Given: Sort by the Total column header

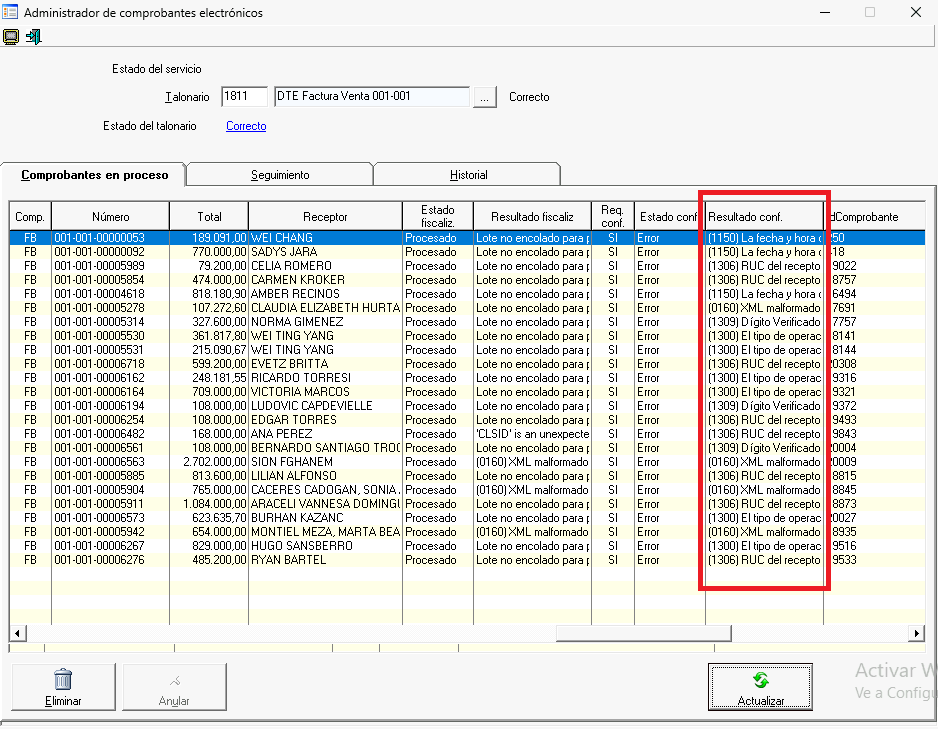Looking at the screenshot, I should click(x=209, y=217).
